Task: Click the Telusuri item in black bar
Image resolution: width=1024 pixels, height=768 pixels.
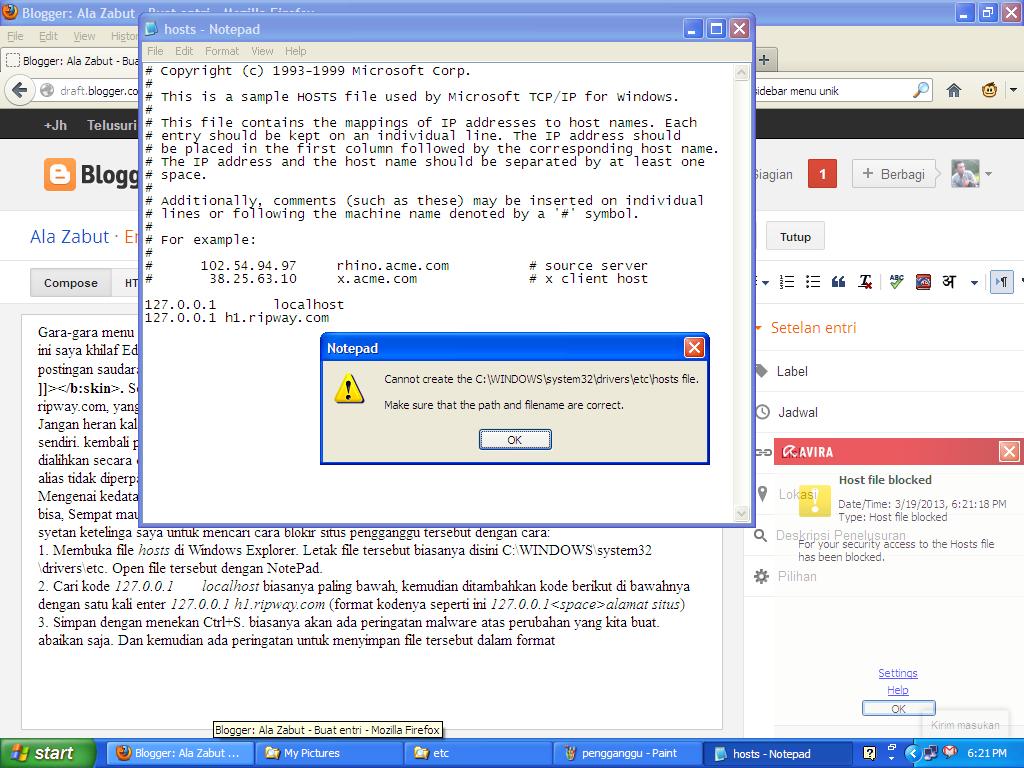Action: tap(112, 125)
